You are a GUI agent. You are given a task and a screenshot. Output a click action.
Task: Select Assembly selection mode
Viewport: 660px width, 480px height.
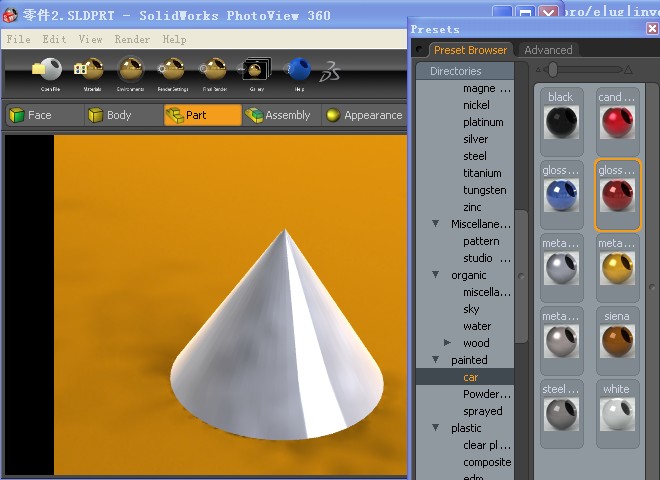tap(281, 115)
